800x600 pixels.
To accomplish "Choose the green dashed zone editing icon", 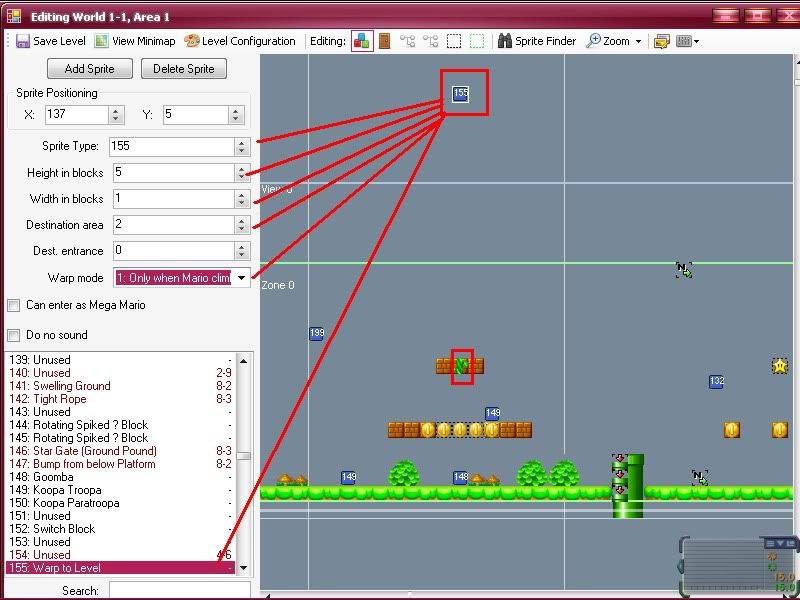I will coord(477,41).
